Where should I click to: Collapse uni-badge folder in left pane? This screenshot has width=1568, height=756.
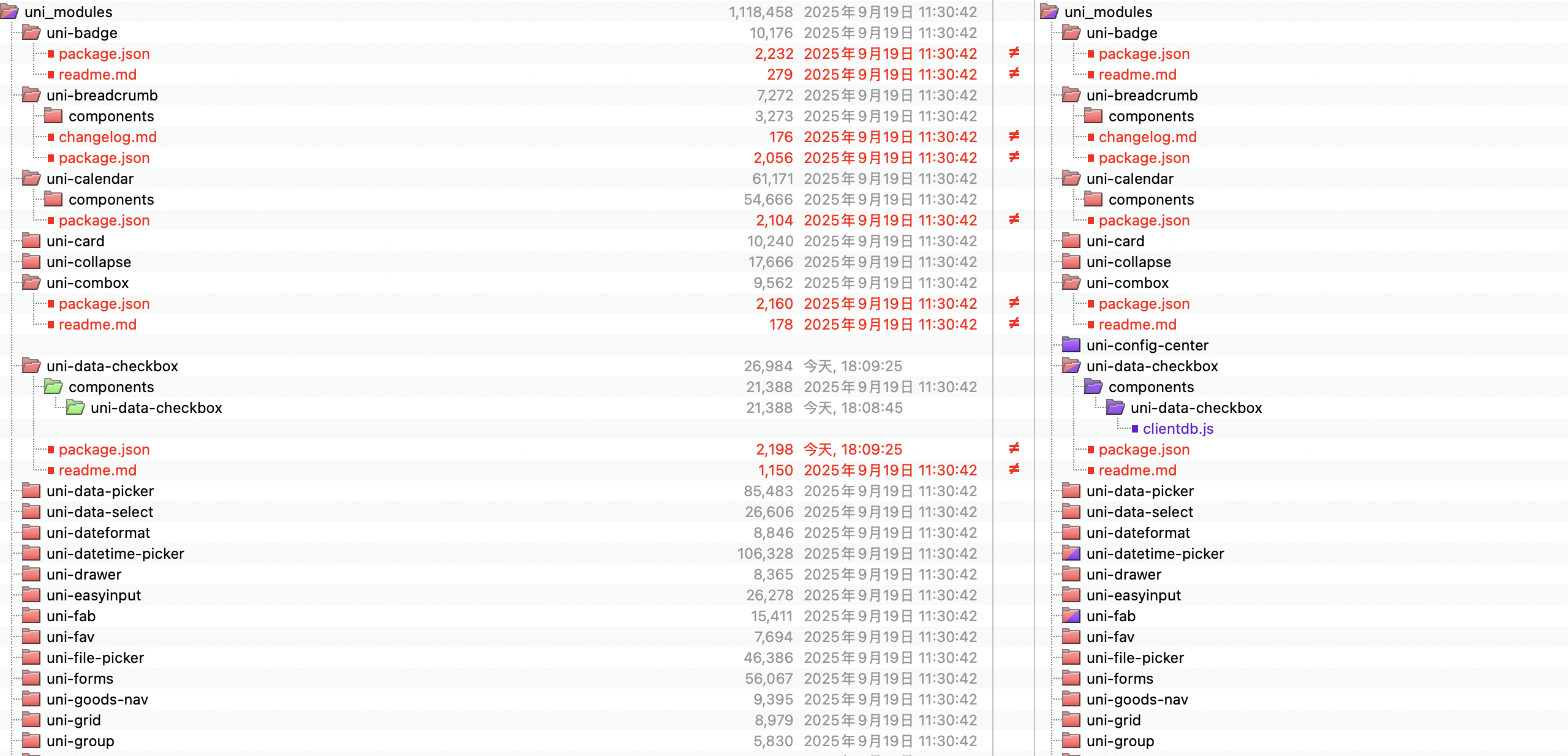[x=31, y=32]
